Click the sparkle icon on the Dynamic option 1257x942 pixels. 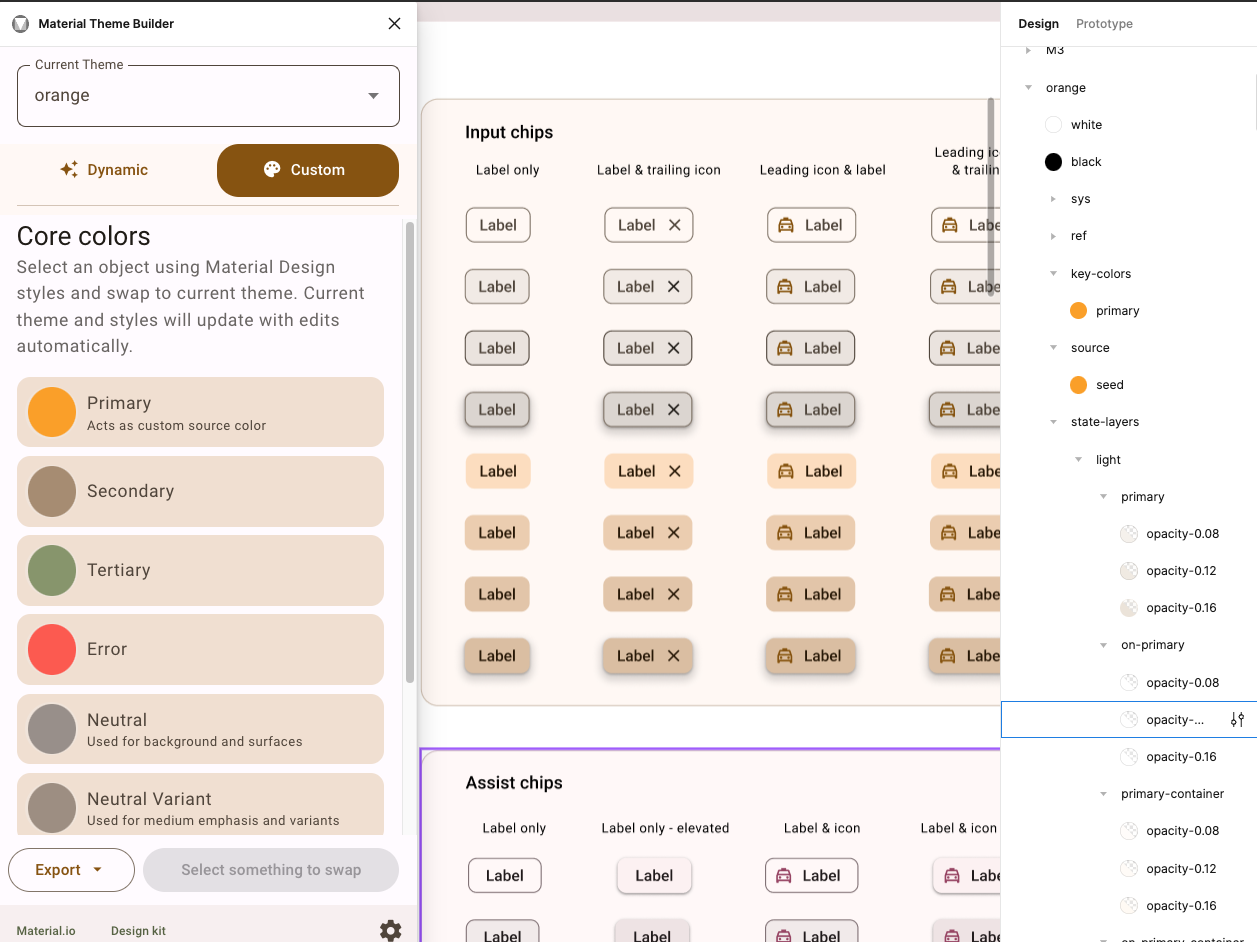click(x=68, y=170)
